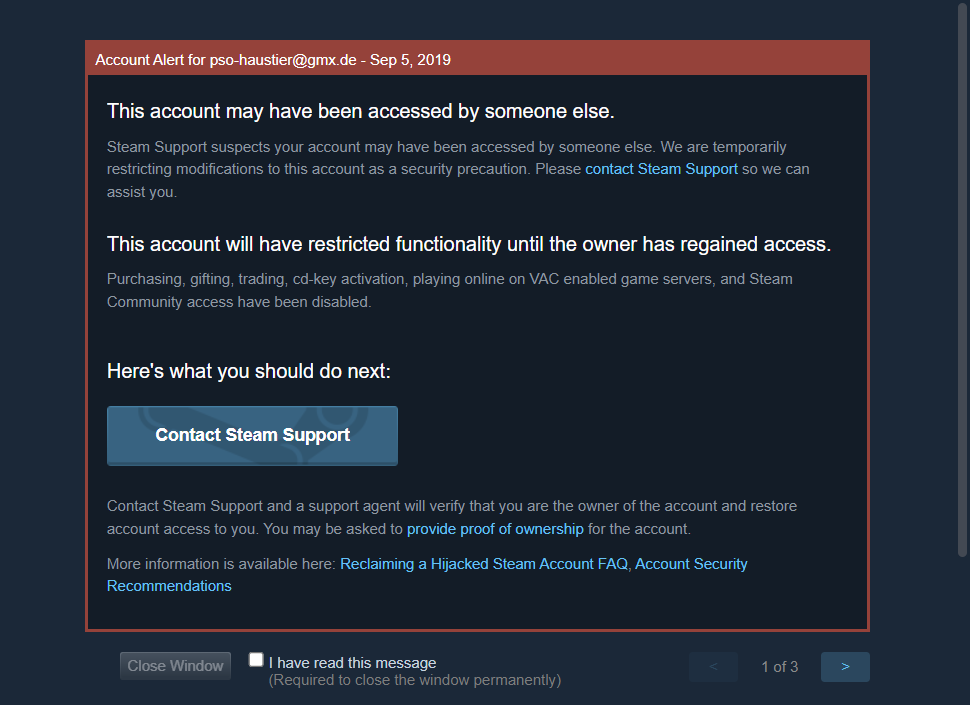
Task: Click the vertical scrollbar thumb on the right
Action: (x=962, y=278)
